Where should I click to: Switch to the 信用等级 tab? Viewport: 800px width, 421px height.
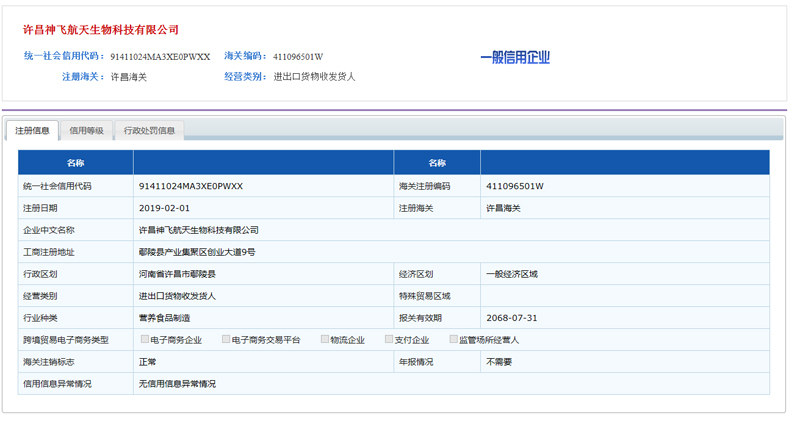[86, 131]
